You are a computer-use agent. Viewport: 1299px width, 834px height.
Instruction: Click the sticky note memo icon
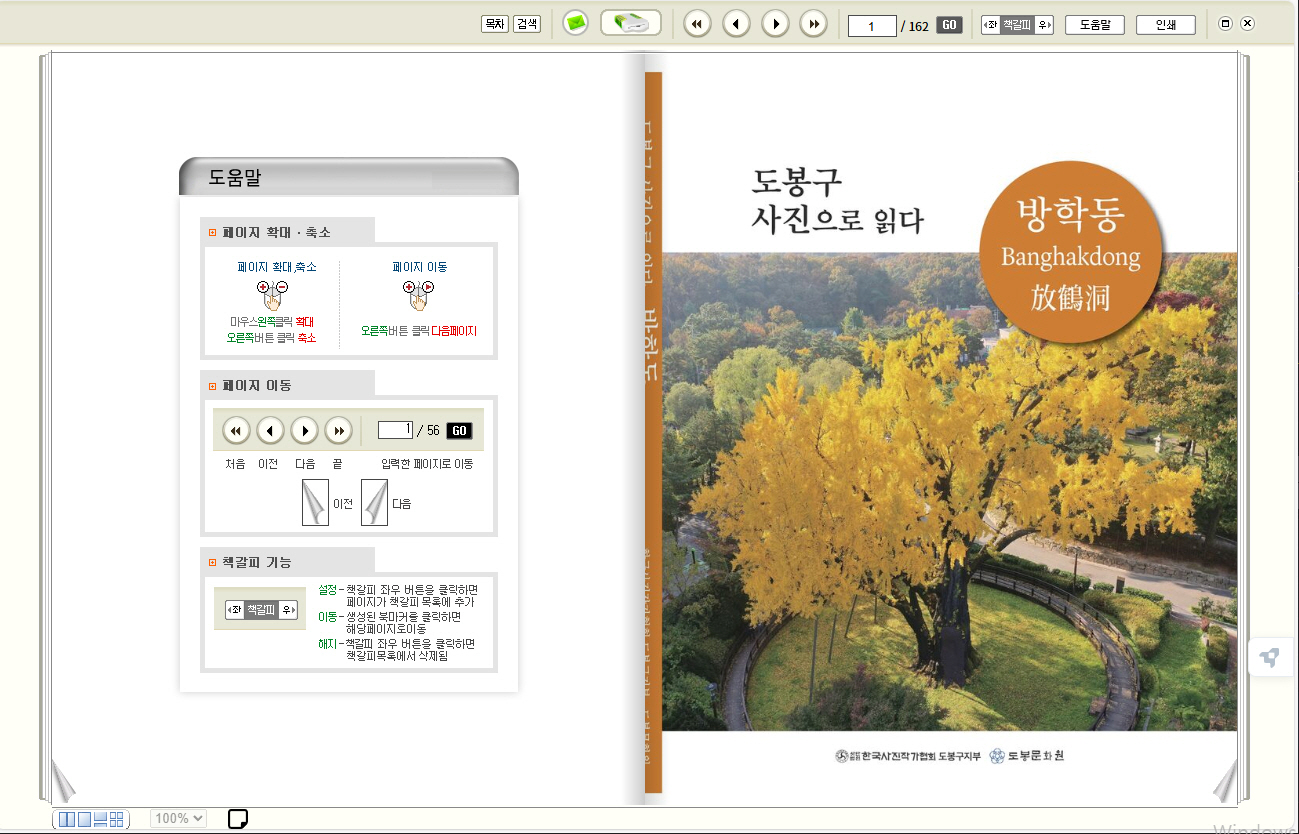[x=238, y=819]
